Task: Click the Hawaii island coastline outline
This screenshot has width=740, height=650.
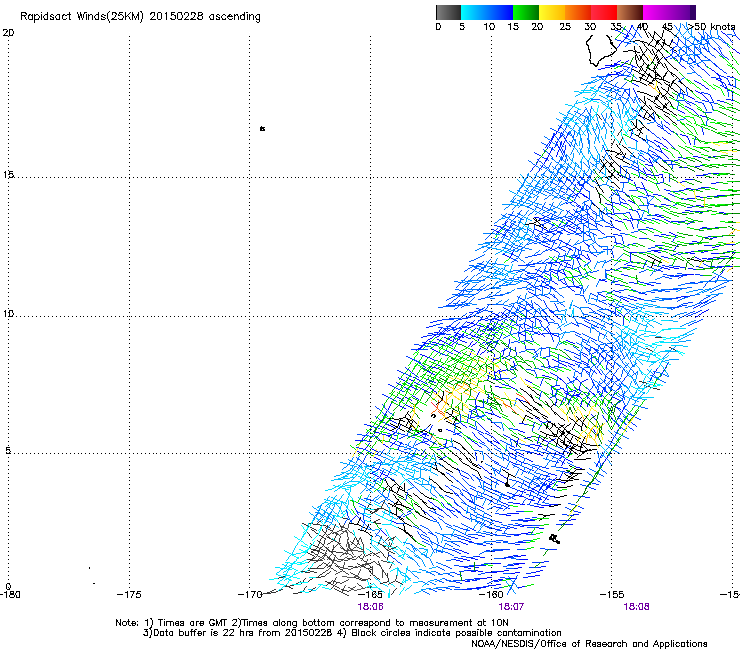Action: tap(602, 49)
